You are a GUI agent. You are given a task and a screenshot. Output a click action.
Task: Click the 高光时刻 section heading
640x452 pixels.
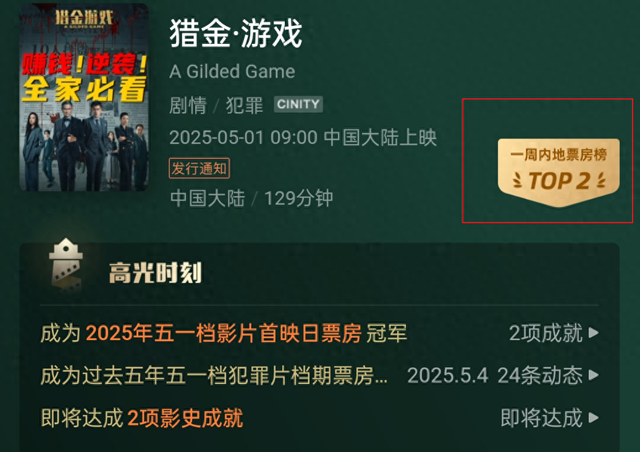click(x=155, y=273)
